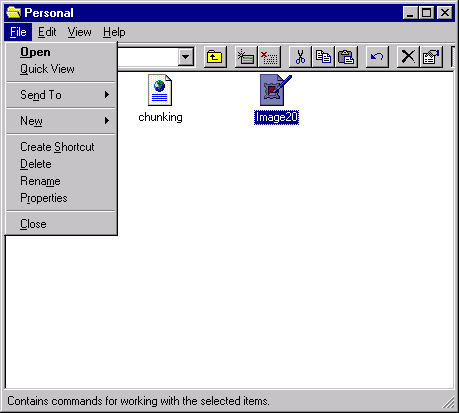Click the Paste clipboard icon

pos(346,57)
